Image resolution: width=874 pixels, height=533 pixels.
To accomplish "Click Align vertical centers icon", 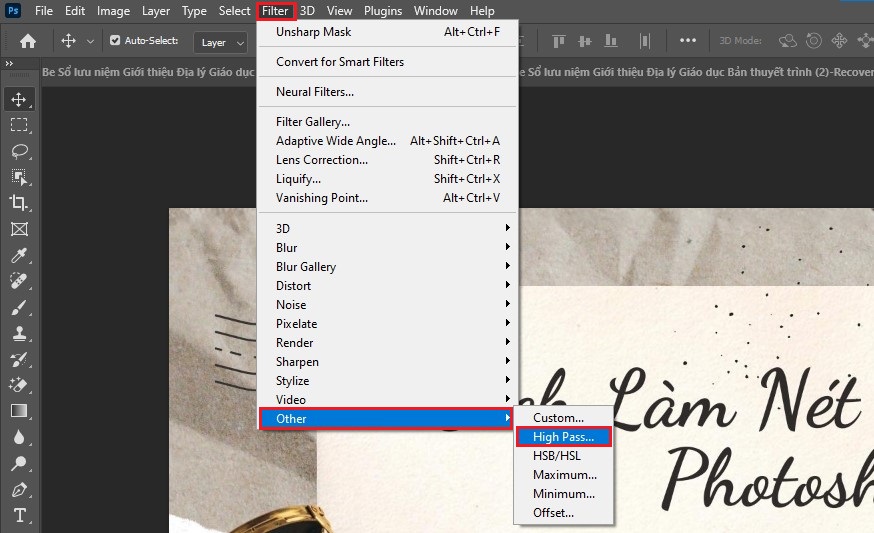I will [585, 41].
